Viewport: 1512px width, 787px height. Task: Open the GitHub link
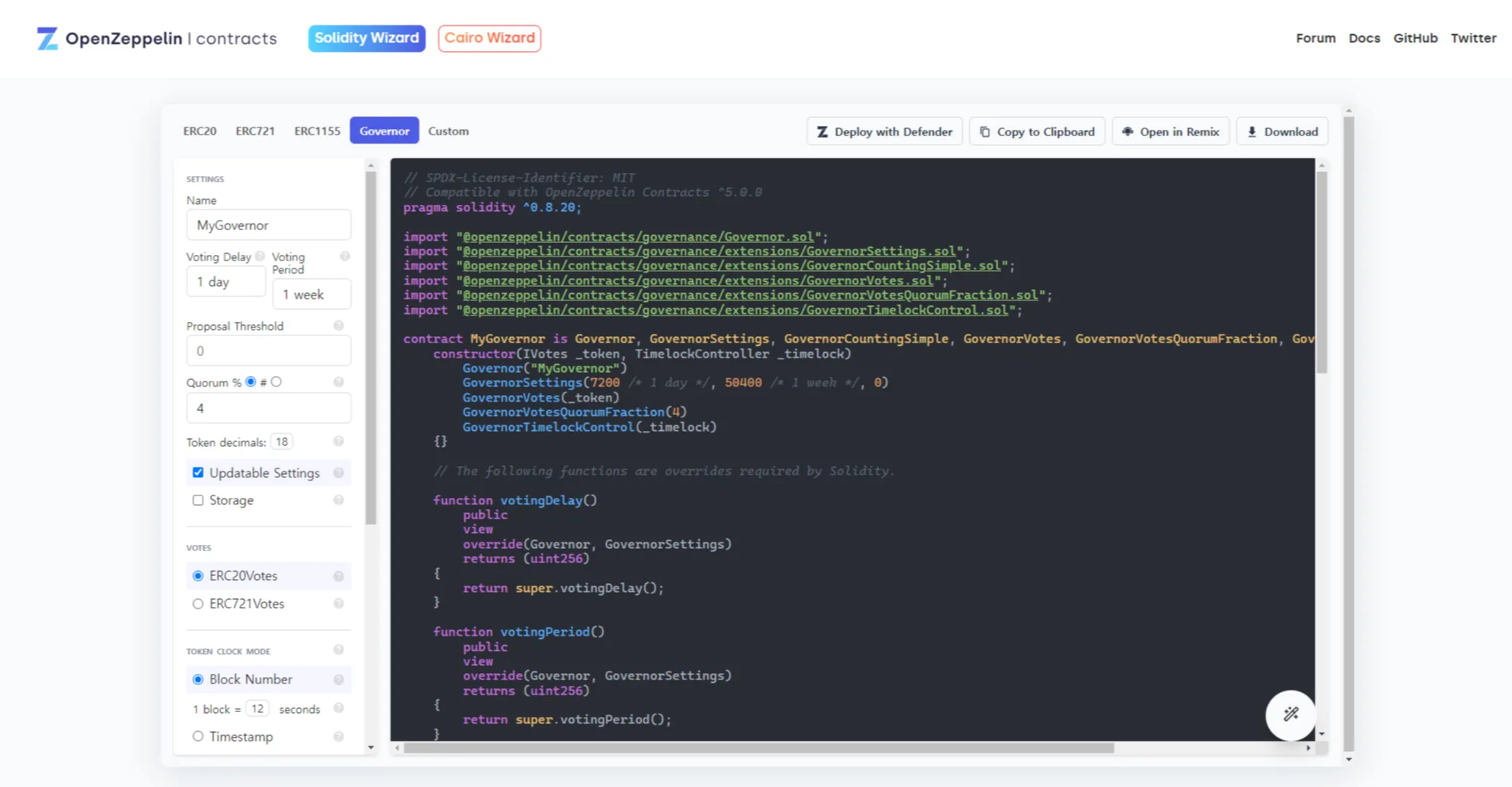(1416, 38)
